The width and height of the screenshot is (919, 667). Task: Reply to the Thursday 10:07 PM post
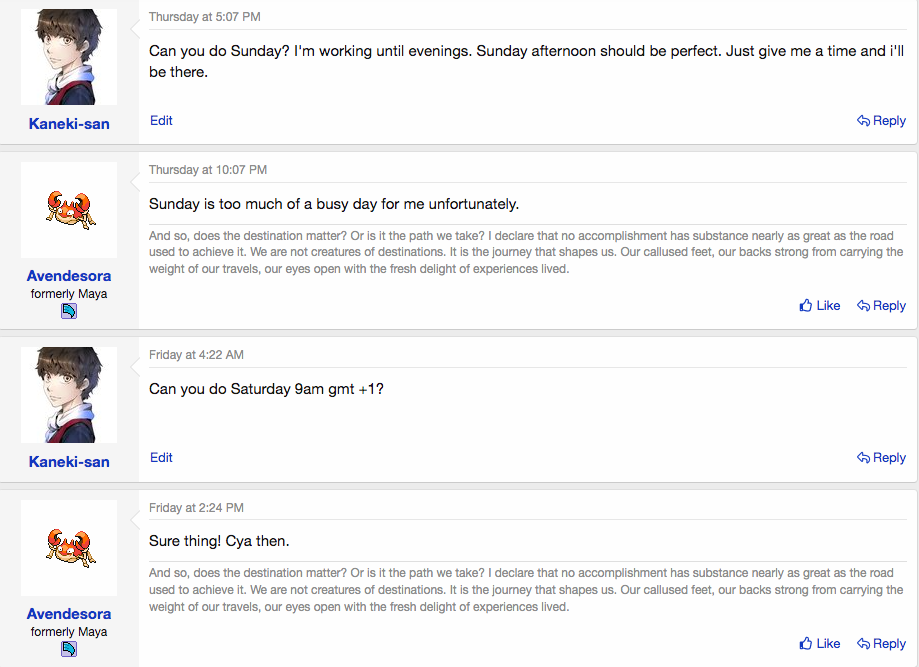pyautogui.click(x=881, y=305)
